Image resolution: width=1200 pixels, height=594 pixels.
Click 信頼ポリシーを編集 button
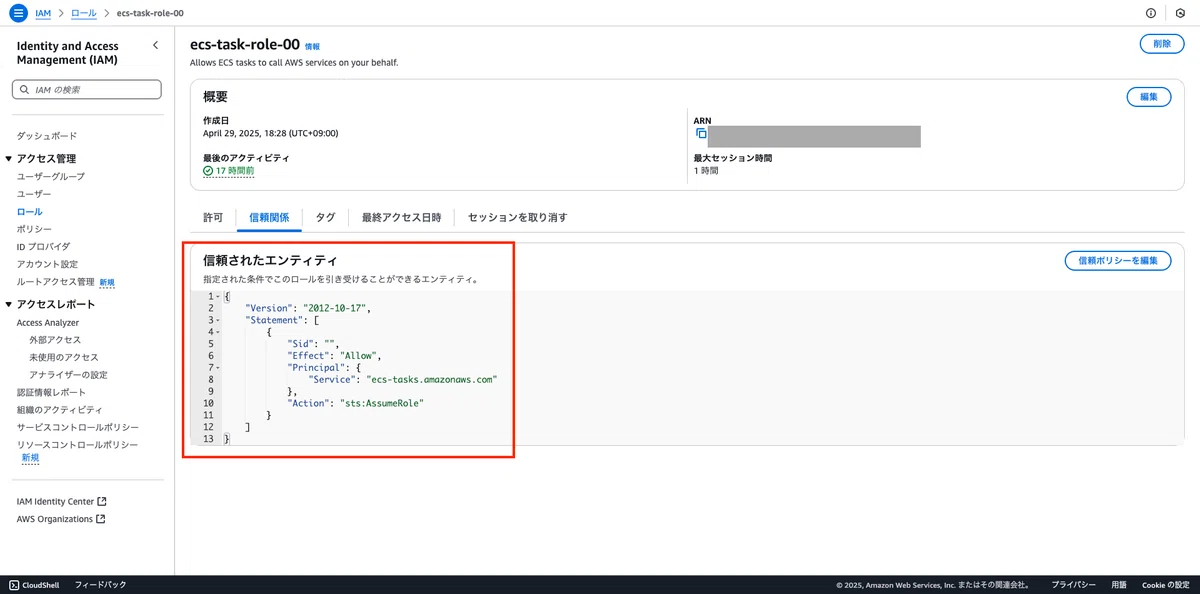[x=1118, y=261]
